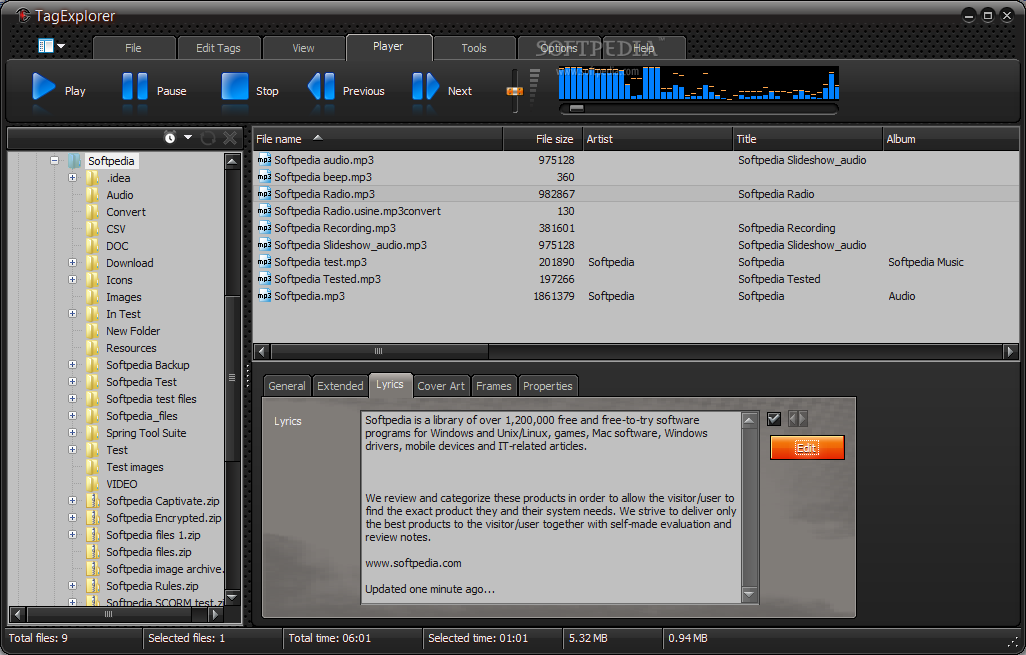Expand the Download folder
This screenshot has height=655, width=1026.
(73, 262)
